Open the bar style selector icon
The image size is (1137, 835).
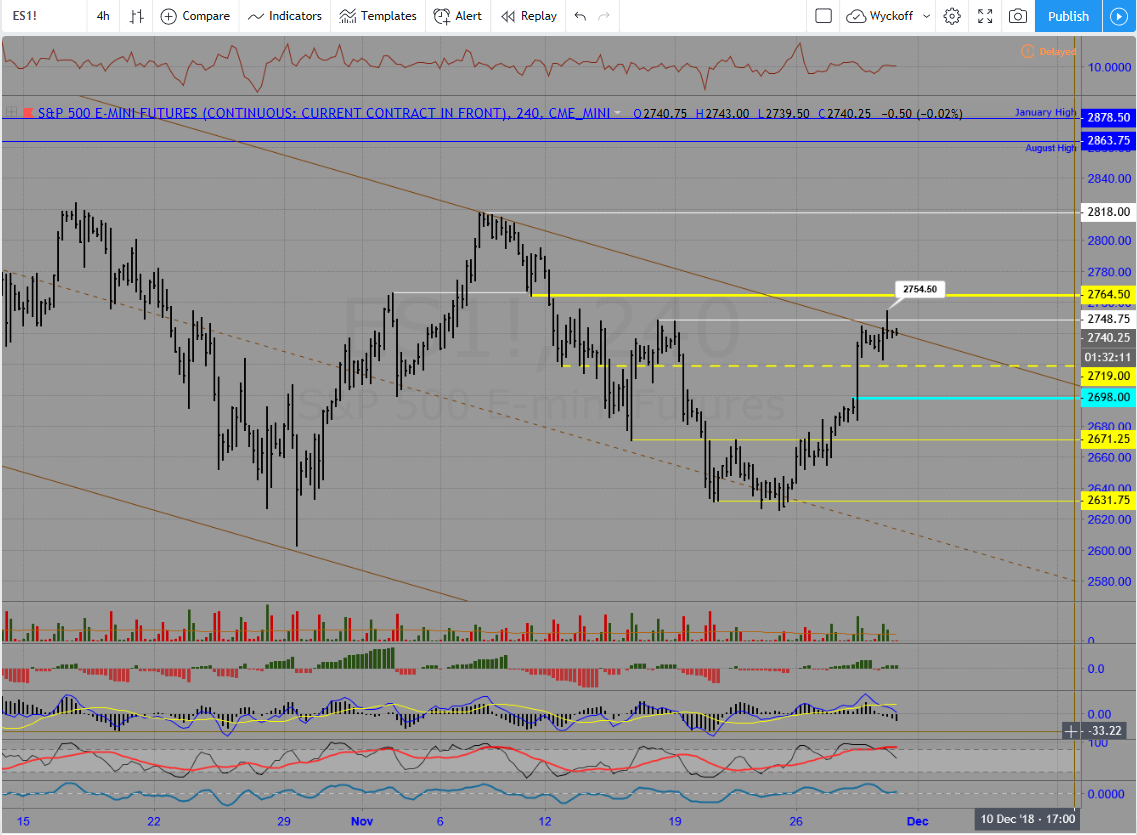click(x=136, y=16)
